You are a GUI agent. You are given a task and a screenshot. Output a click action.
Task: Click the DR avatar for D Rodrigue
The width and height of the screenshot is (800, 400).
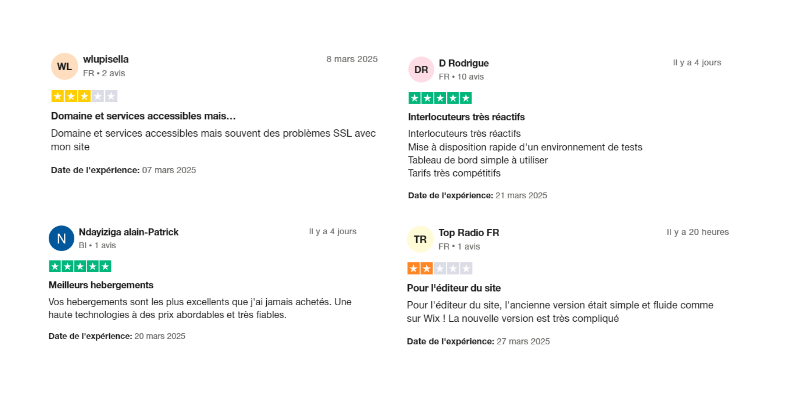[x=422, y=70]
